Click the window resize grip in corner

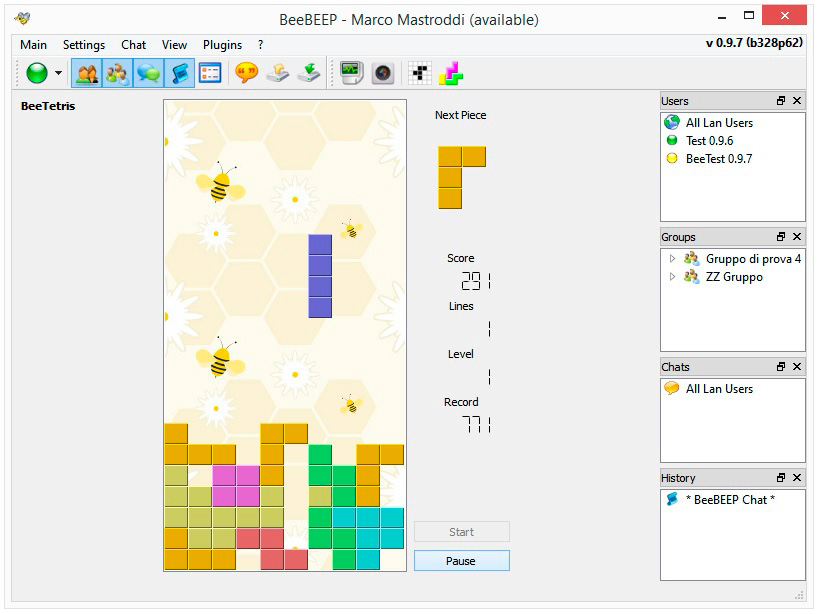coord(800,596)
